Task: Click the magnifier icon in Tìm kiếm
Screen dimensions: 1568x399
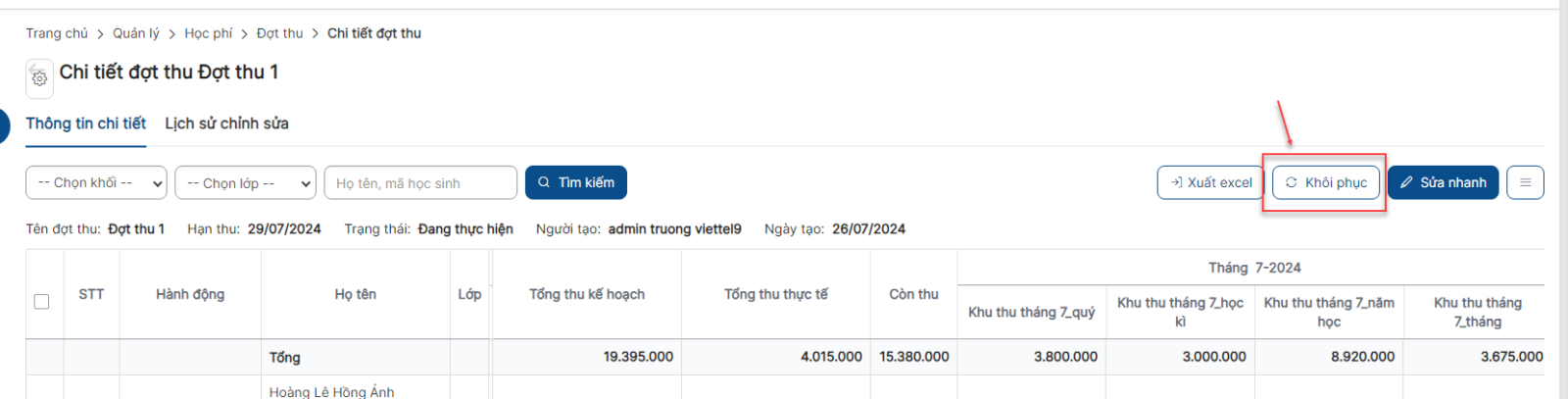Action: pos(544,182)
